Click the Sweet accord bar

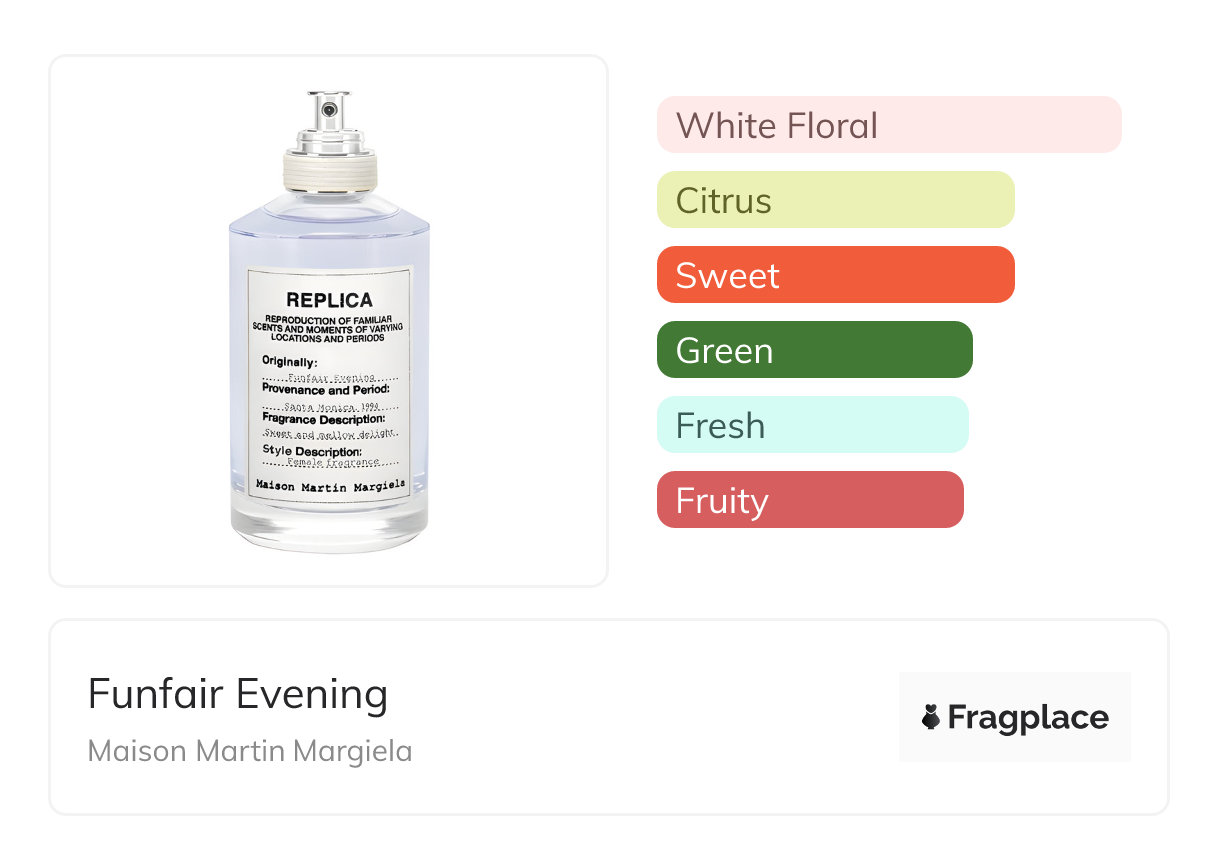click(x=835, y=275)
